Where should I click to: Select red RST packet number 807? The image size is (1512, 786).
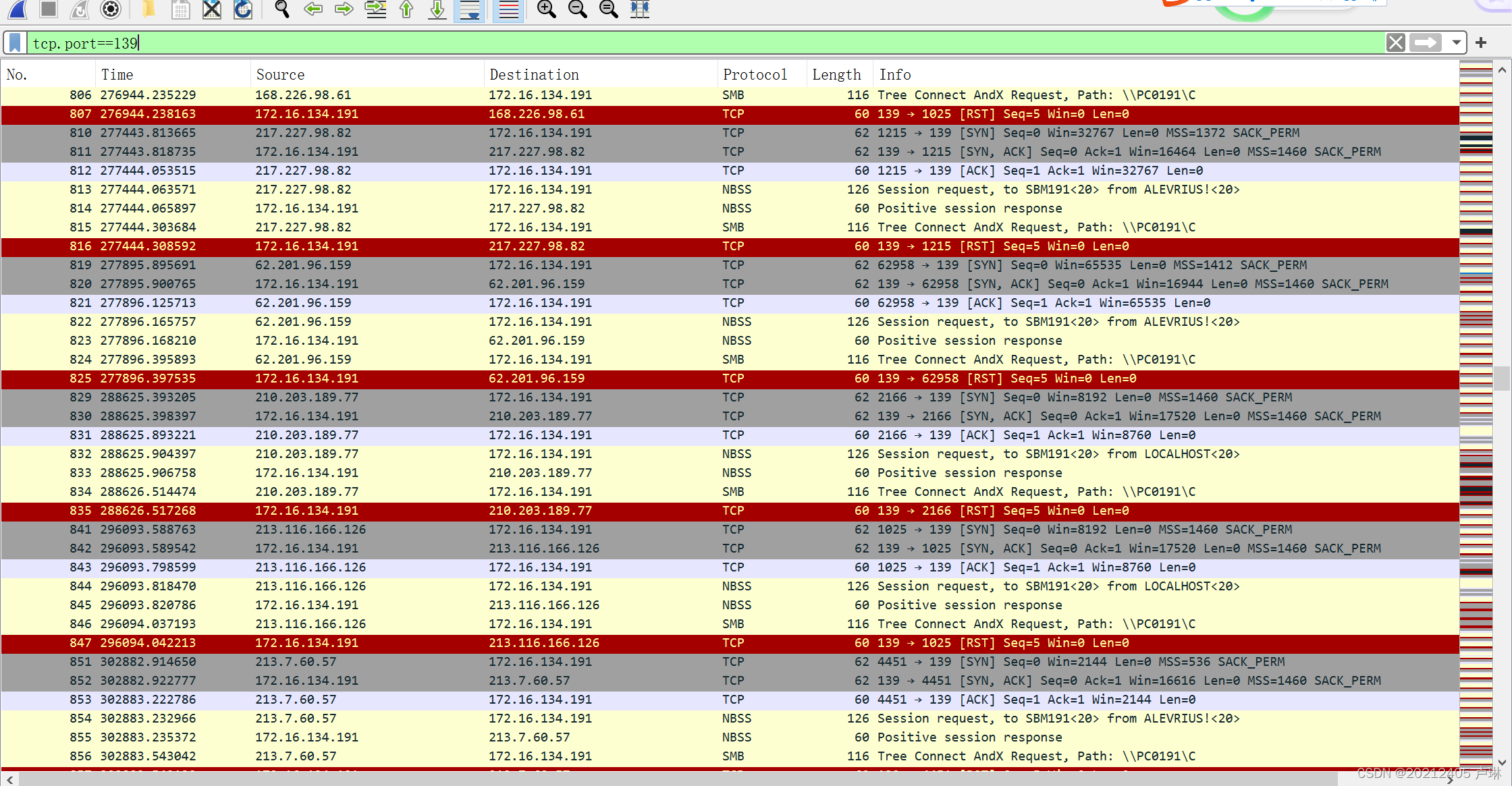(x=730, y=114)
